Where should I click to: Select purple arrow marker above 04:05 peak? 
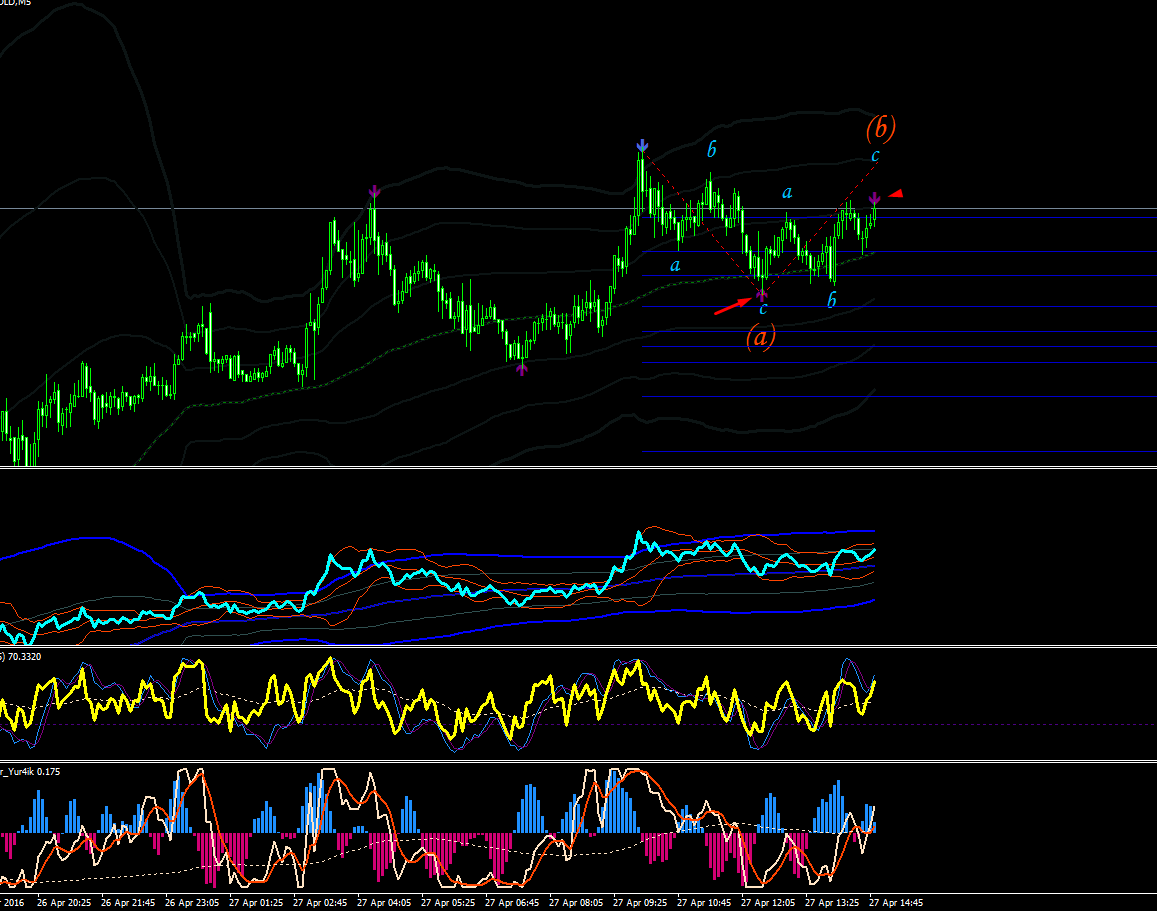point(374,192)
